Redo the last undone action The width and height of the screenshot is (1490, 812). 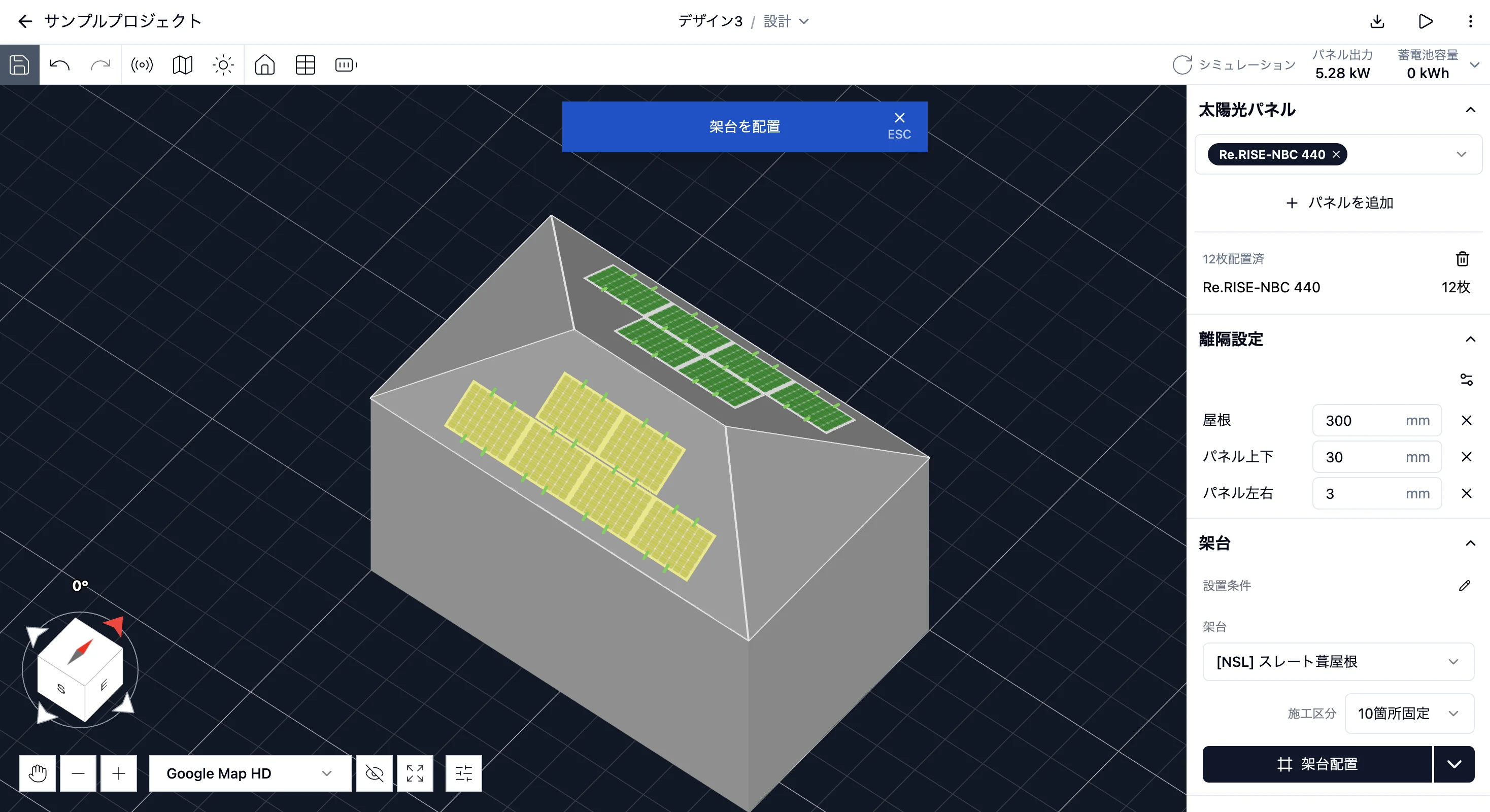tap(100, 65)
